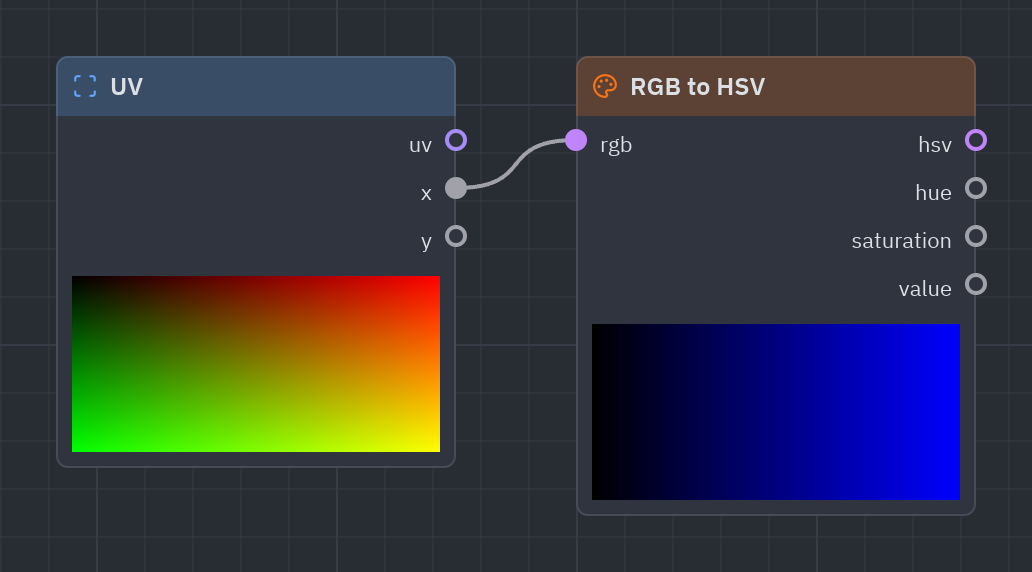
Task: Click the connection wire between x and rgb
Action: [516, 164]
